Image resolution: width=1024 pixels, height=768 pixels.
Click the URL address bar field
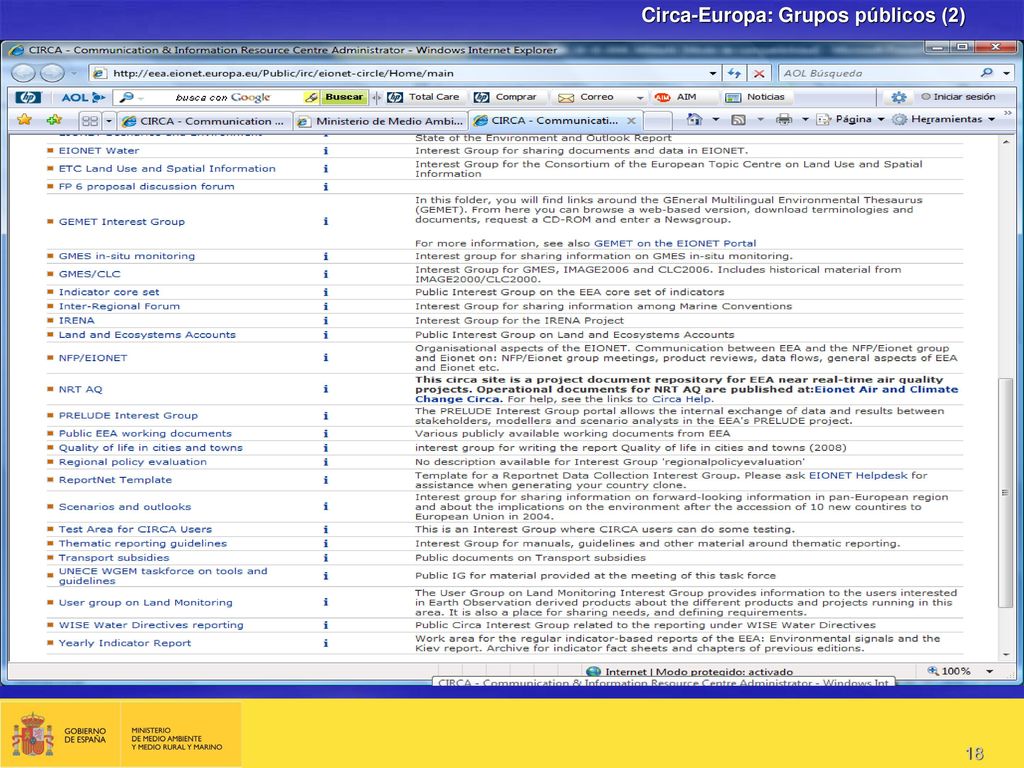(405, 73)
